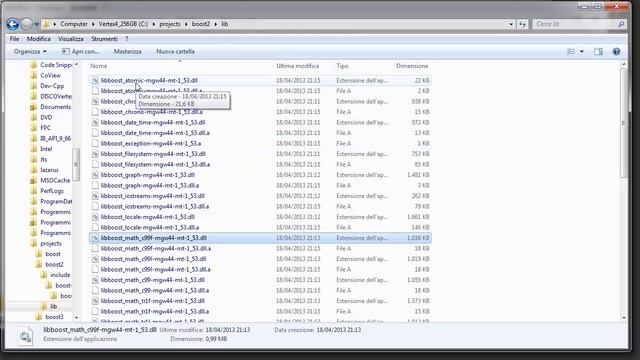The width and height of the screenshot is (640, 360).
Task: Click icon of libboost_math_c99l-mgw44-mt-1_53.dll
Action: pyautogui.click(x=95, y=259)
